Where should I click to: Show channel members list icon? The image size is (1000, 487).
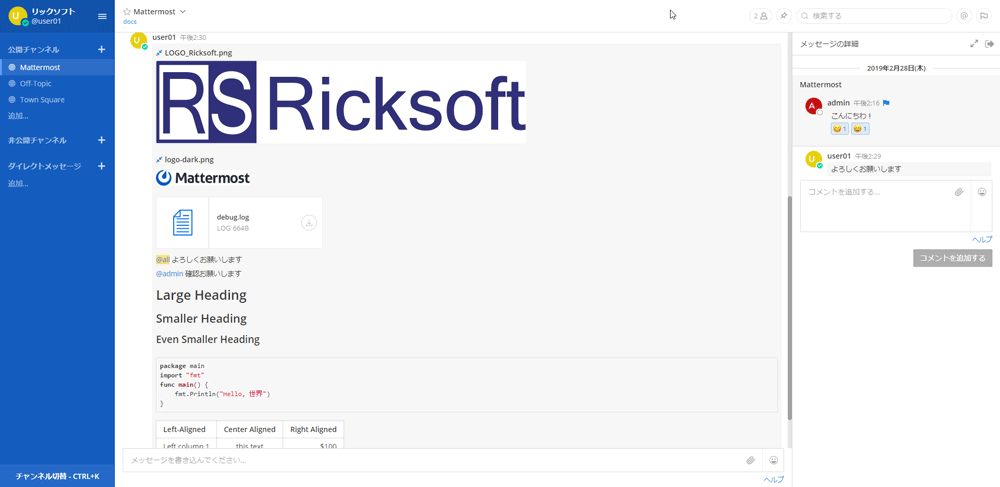[x=760, y=16]
